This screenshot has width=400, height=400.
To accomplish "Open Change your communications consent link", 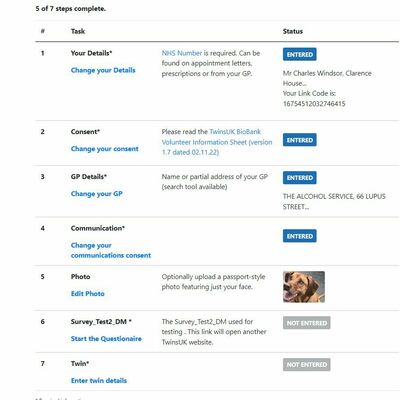I will 111,250.
